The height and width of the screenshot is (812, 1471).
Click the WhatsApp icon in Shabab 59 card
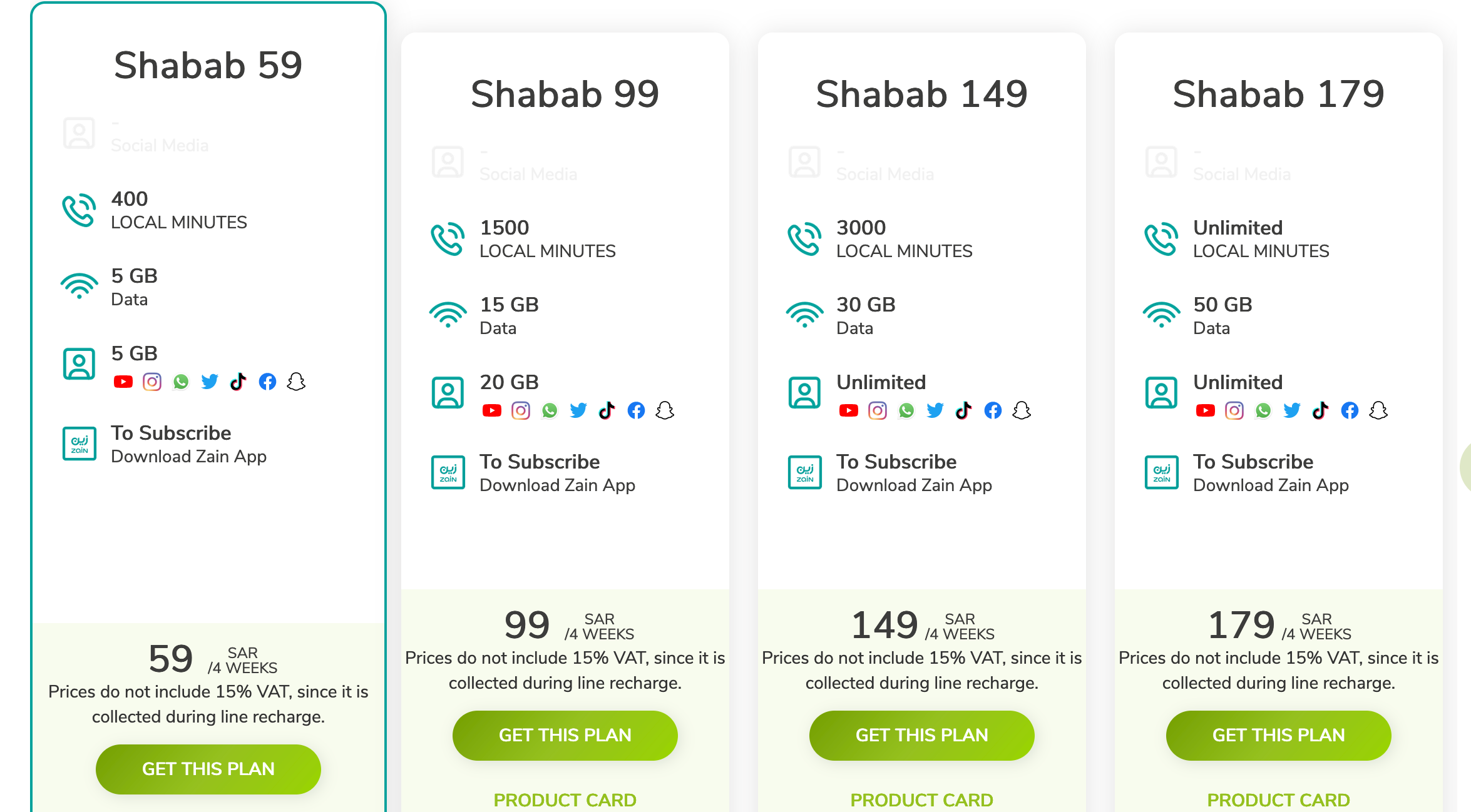pos(181,382)
